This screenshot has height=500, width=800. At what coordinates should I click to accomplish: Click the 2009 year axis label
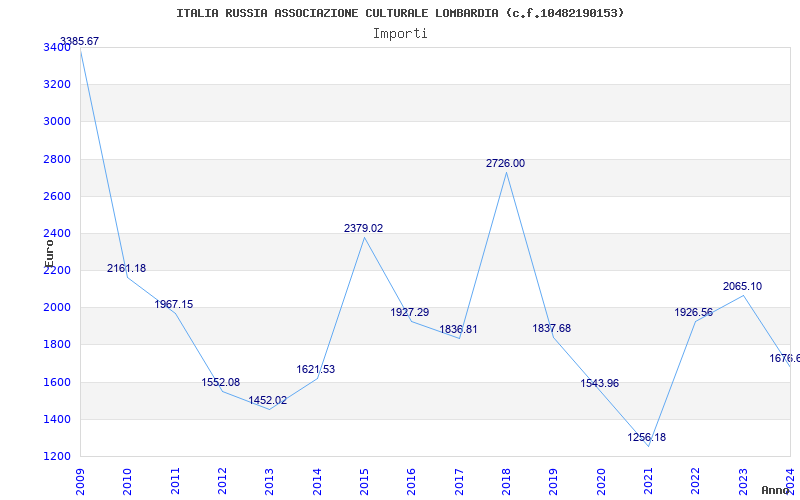[x=80, y=482]
